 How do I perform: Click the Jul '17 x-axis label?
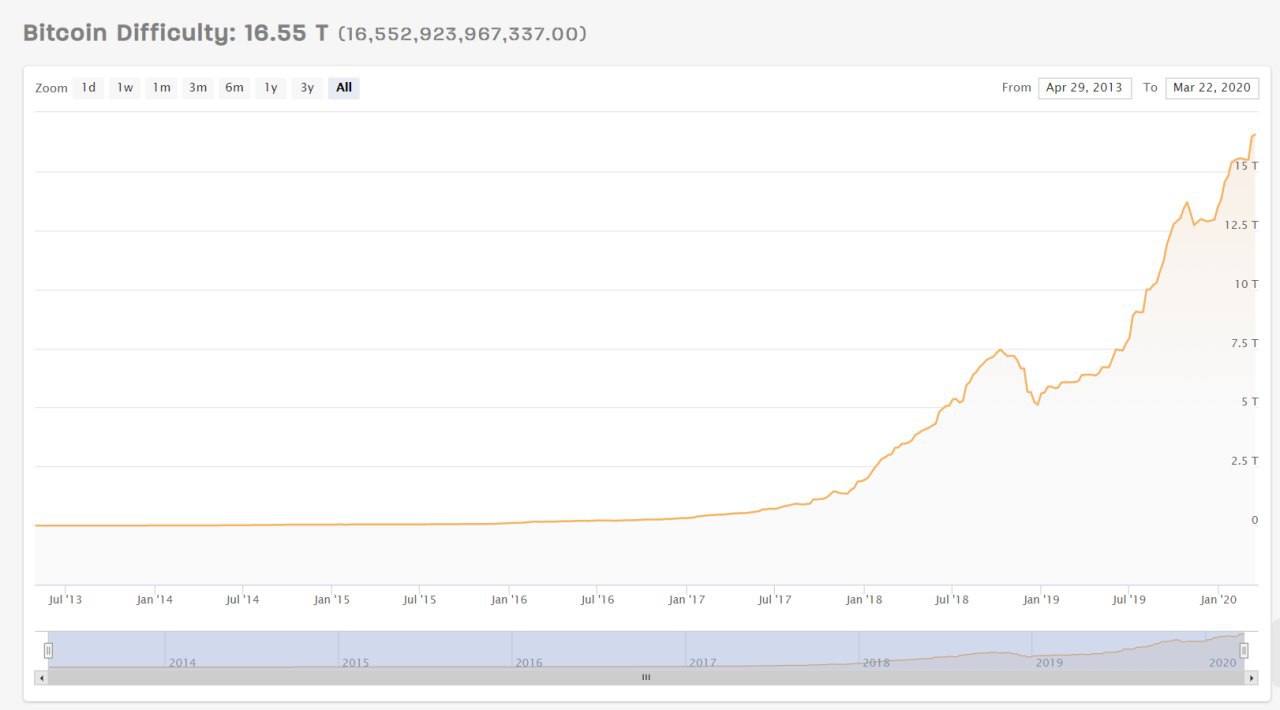point(774,600)
